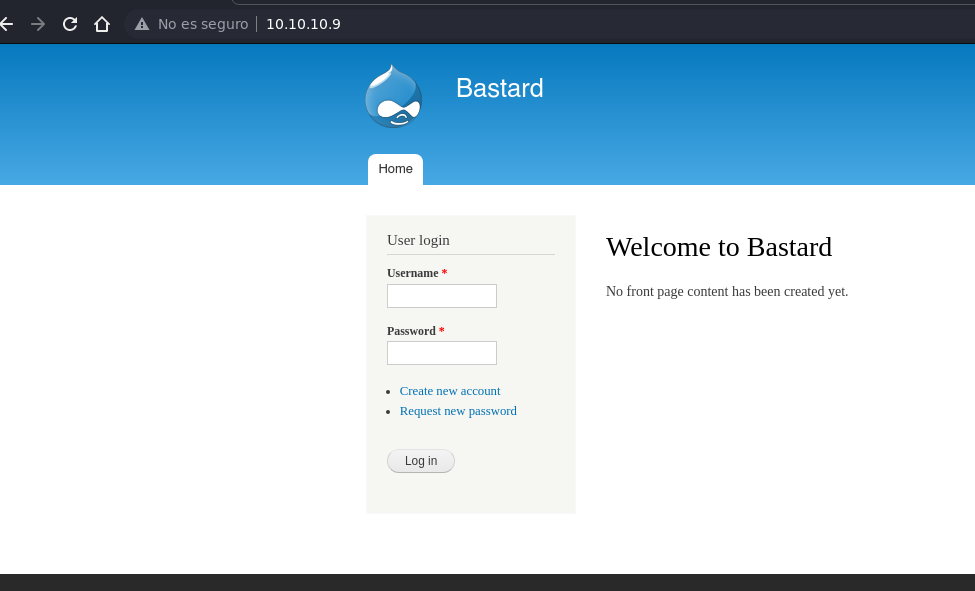
Task: Switch to the Home tab
Action: pos(395,169)
